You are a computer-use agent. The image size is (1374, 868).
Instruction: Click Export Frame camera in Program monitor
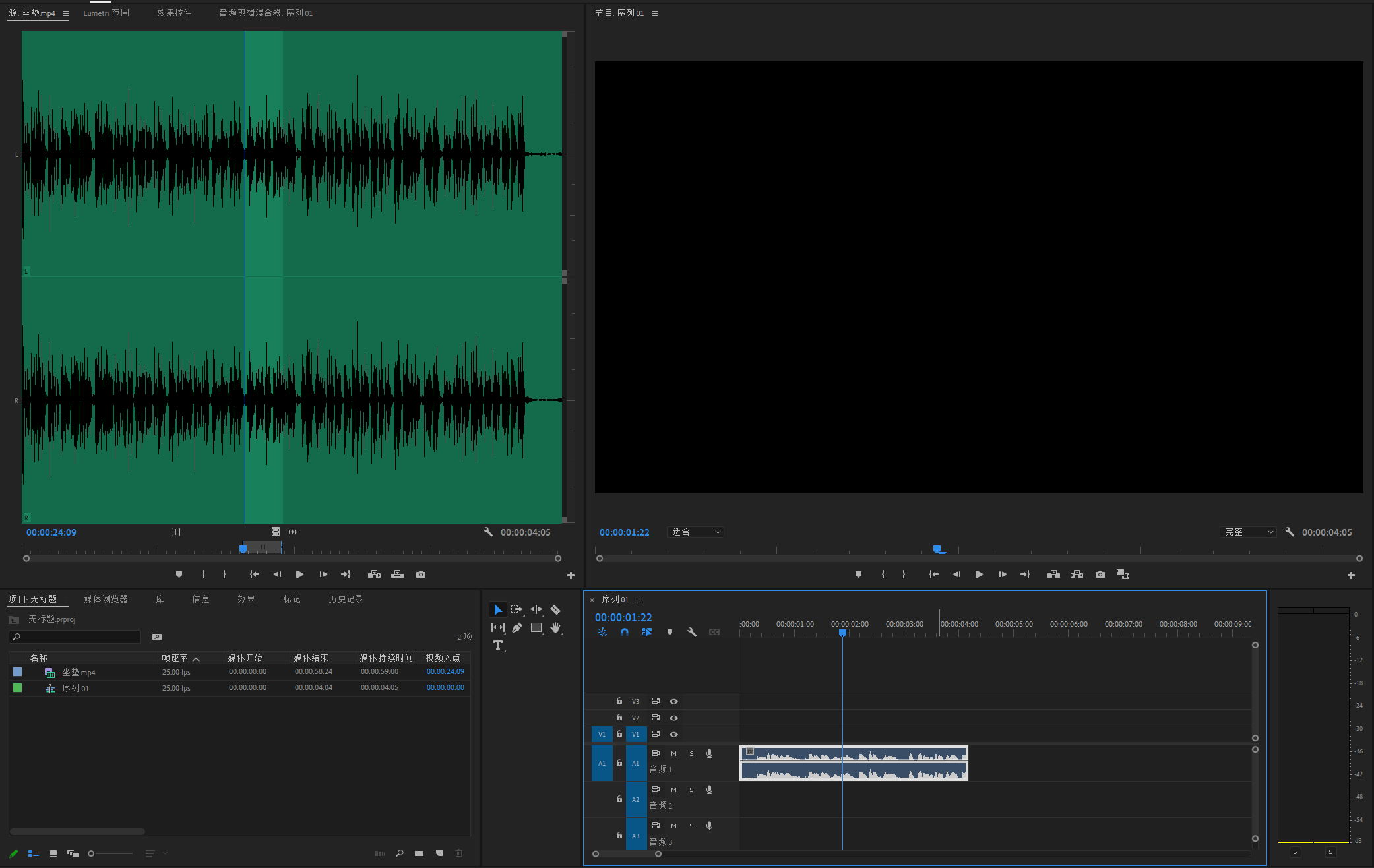pos(1100,574)
